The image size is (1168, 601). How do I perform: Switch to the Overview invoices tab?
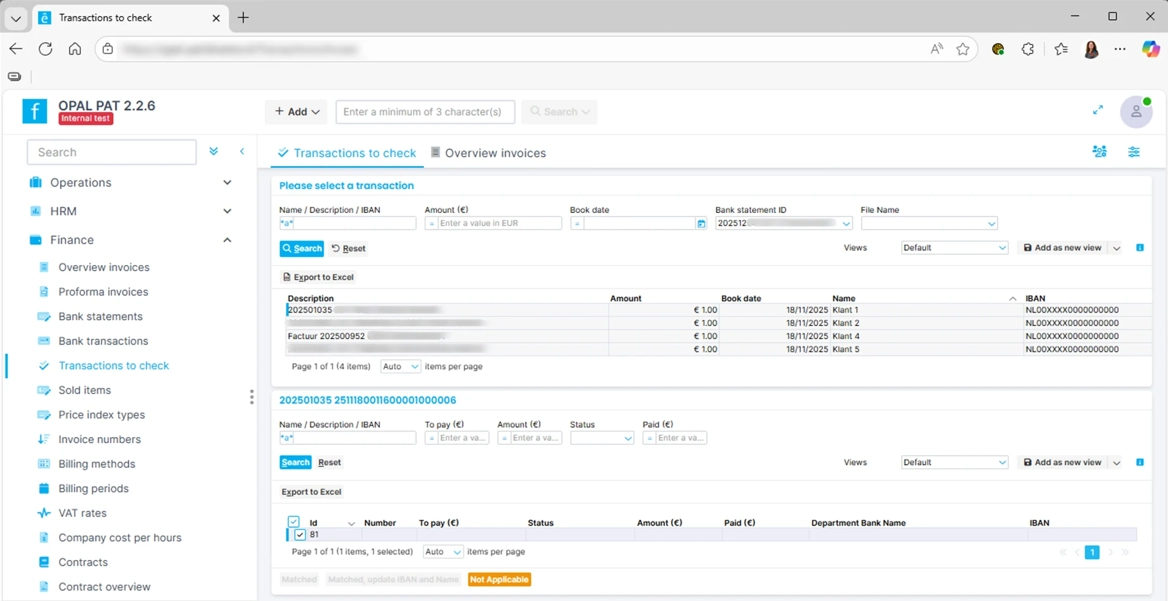pyautogui.click(x=488, y=153)
